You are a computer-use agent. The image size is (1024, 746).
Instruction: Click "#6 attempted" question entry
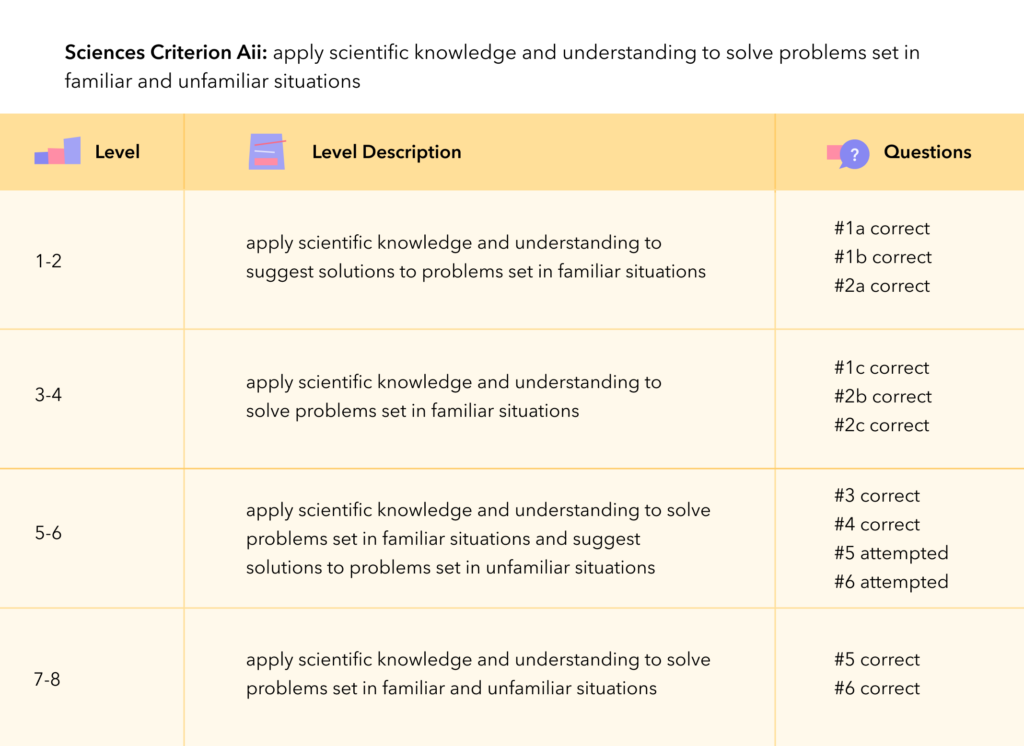pyautogui.click(x=890, y=582)
